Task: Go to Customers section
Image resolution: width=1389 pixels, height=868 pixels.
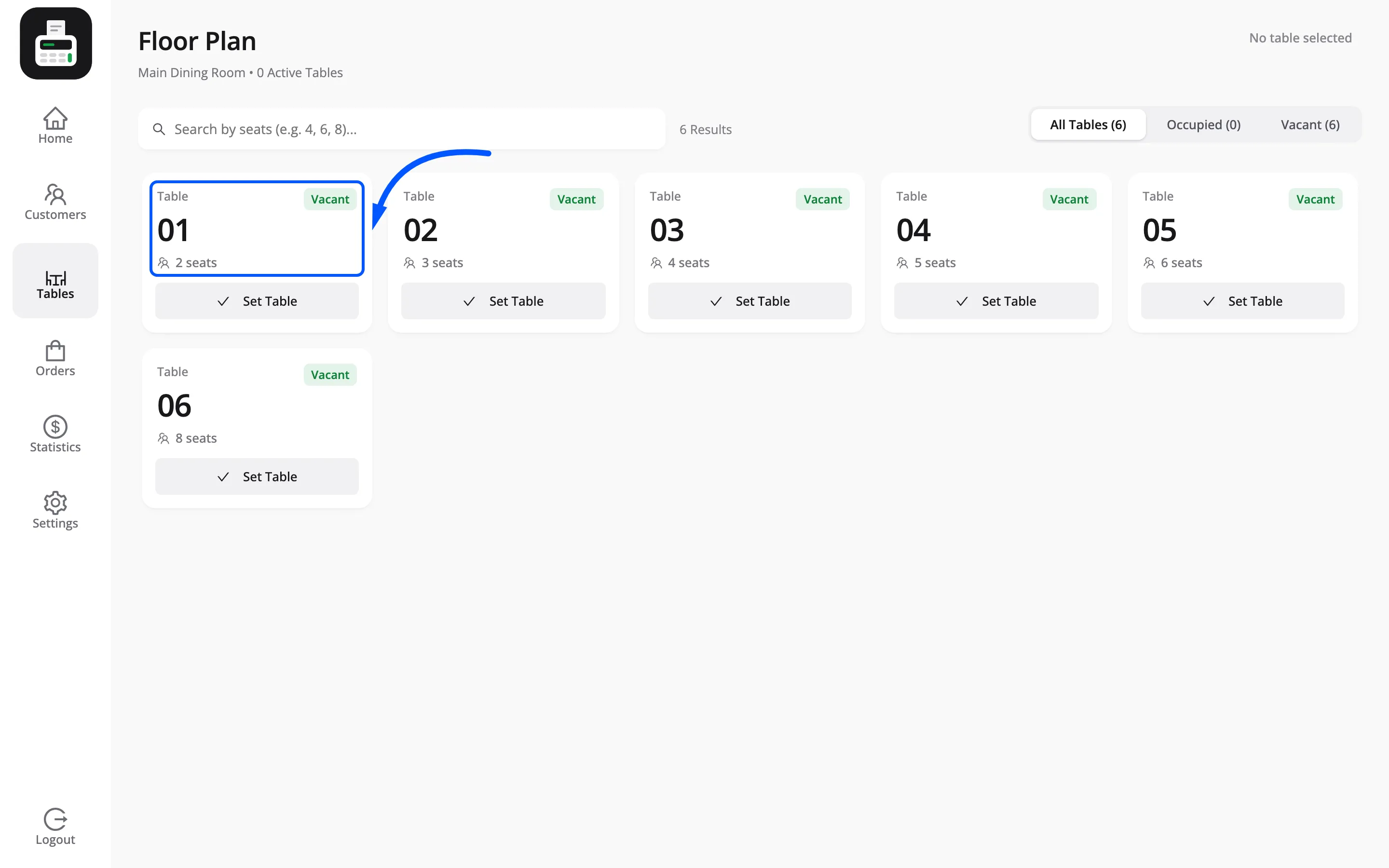Action: pos(55,202)
